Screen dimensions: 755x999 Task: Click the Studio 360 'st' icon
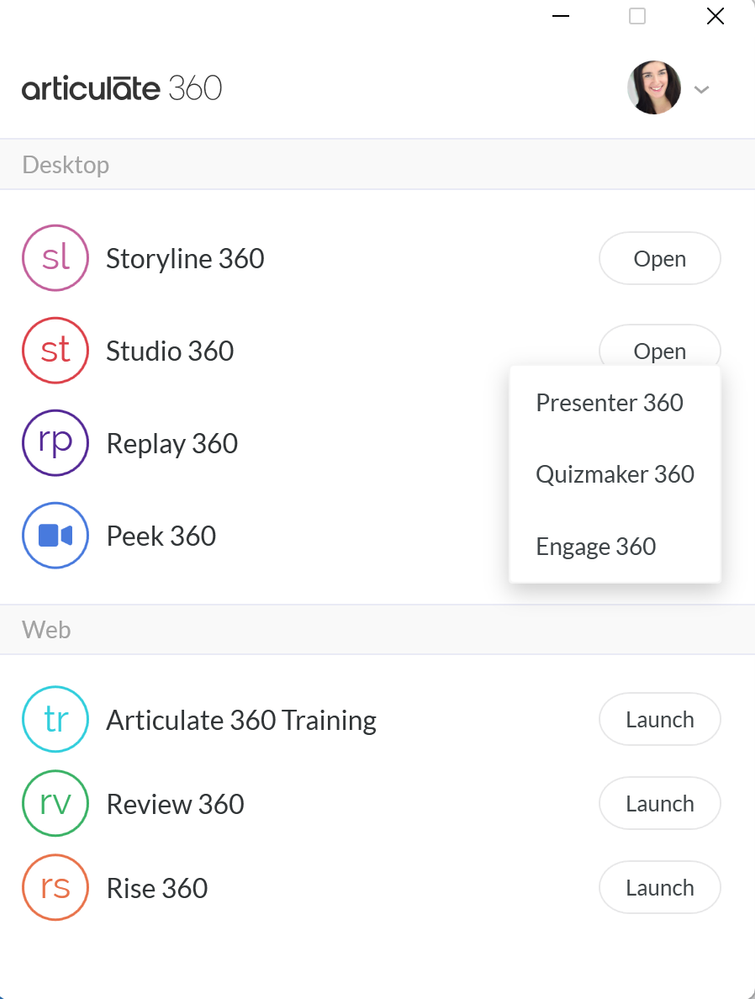[55, 350]
